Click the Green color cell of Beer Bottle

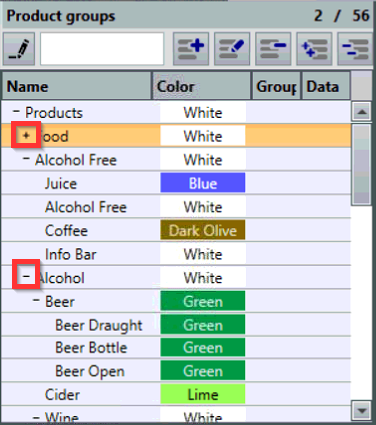203,347
